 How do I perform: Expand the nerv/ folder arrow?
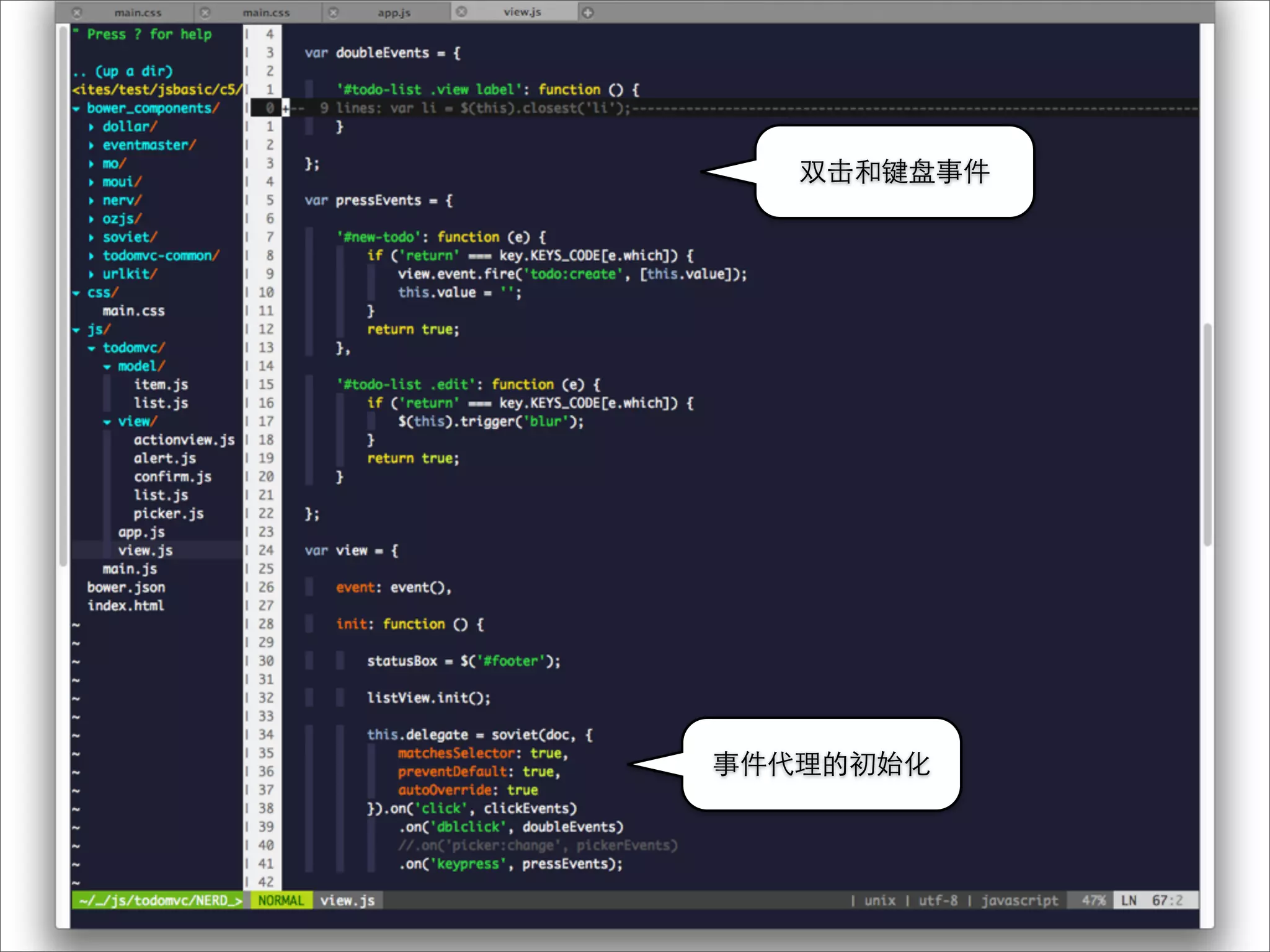(92, 201)
